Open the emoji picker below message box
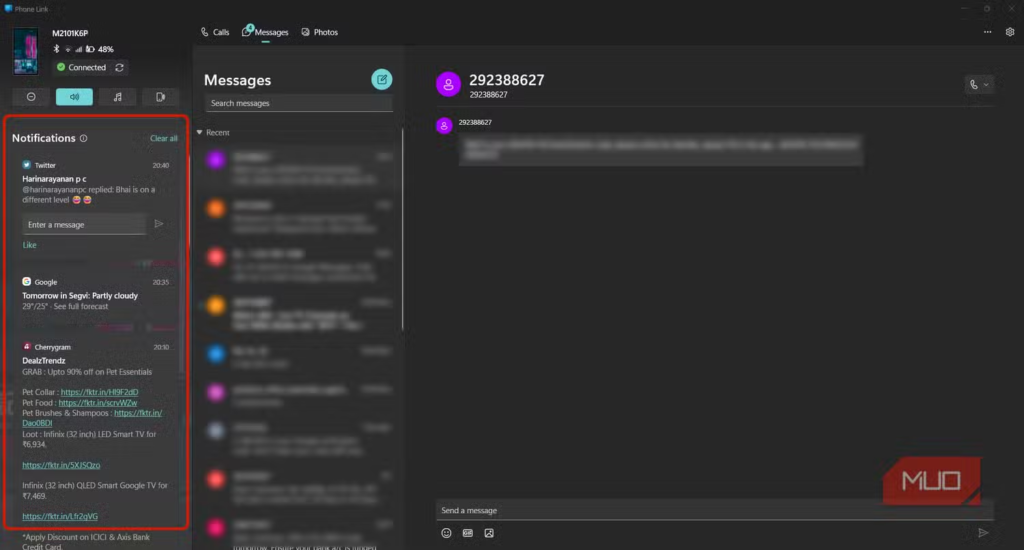 pyautogui.click(x=446, y=533)
